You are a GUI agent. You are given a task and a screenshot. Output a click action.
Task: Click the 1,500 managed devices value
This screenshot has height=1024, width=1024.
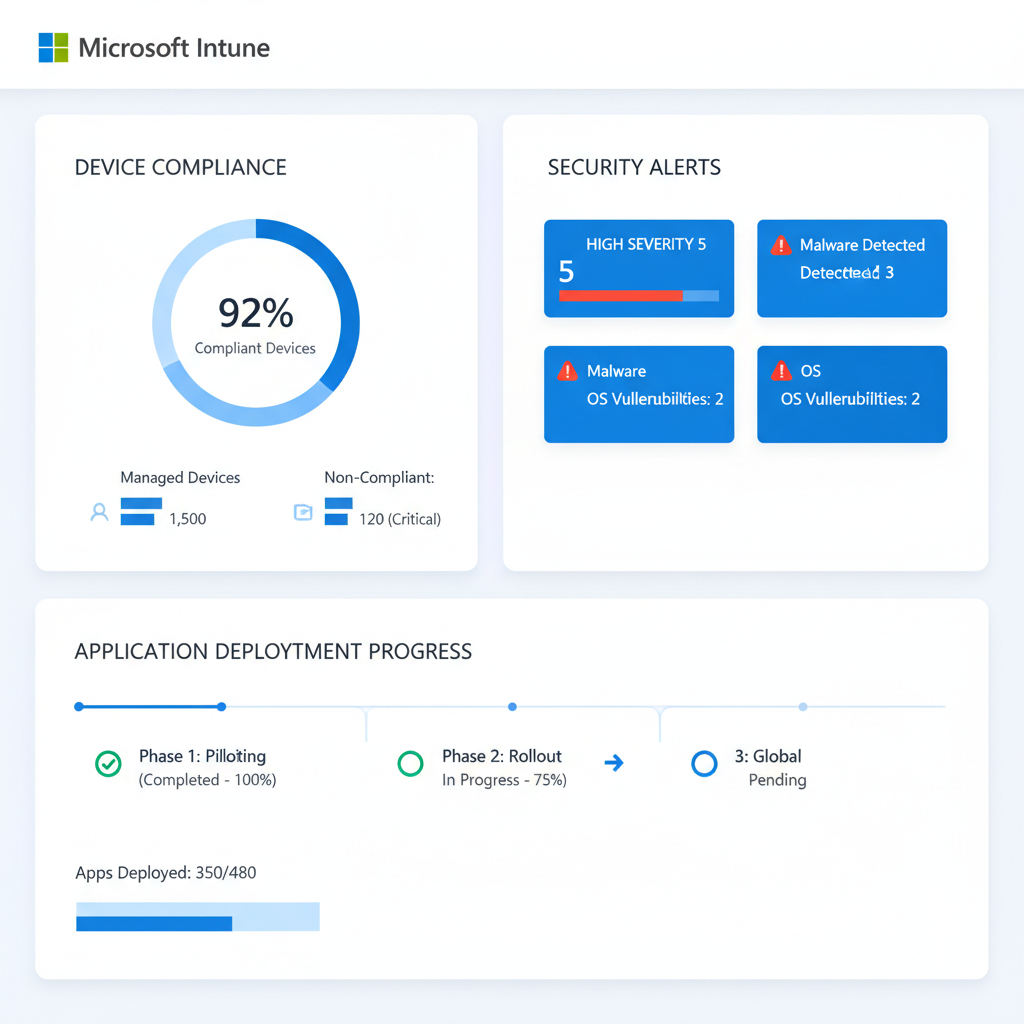point(187,519)
